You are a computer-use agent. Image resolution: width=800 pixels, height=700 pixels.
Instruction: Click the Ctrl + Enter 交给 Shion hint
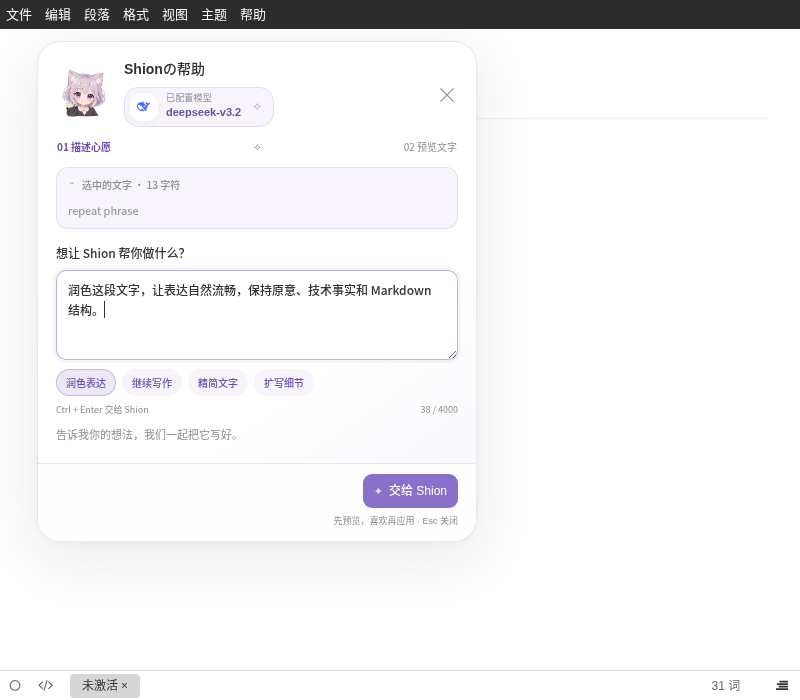click(102, 410)
